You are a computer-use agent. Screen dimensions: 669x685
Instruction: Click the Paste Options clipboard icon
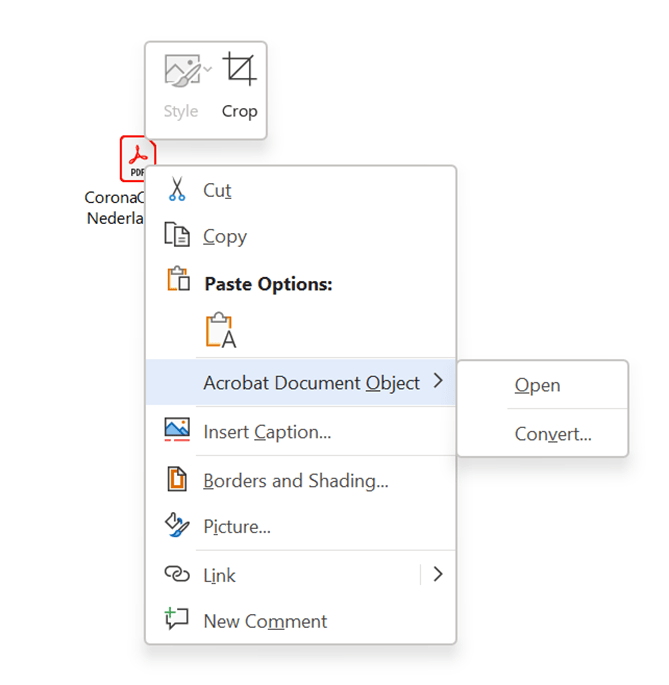pyautogui.click(x=178, y=281)
